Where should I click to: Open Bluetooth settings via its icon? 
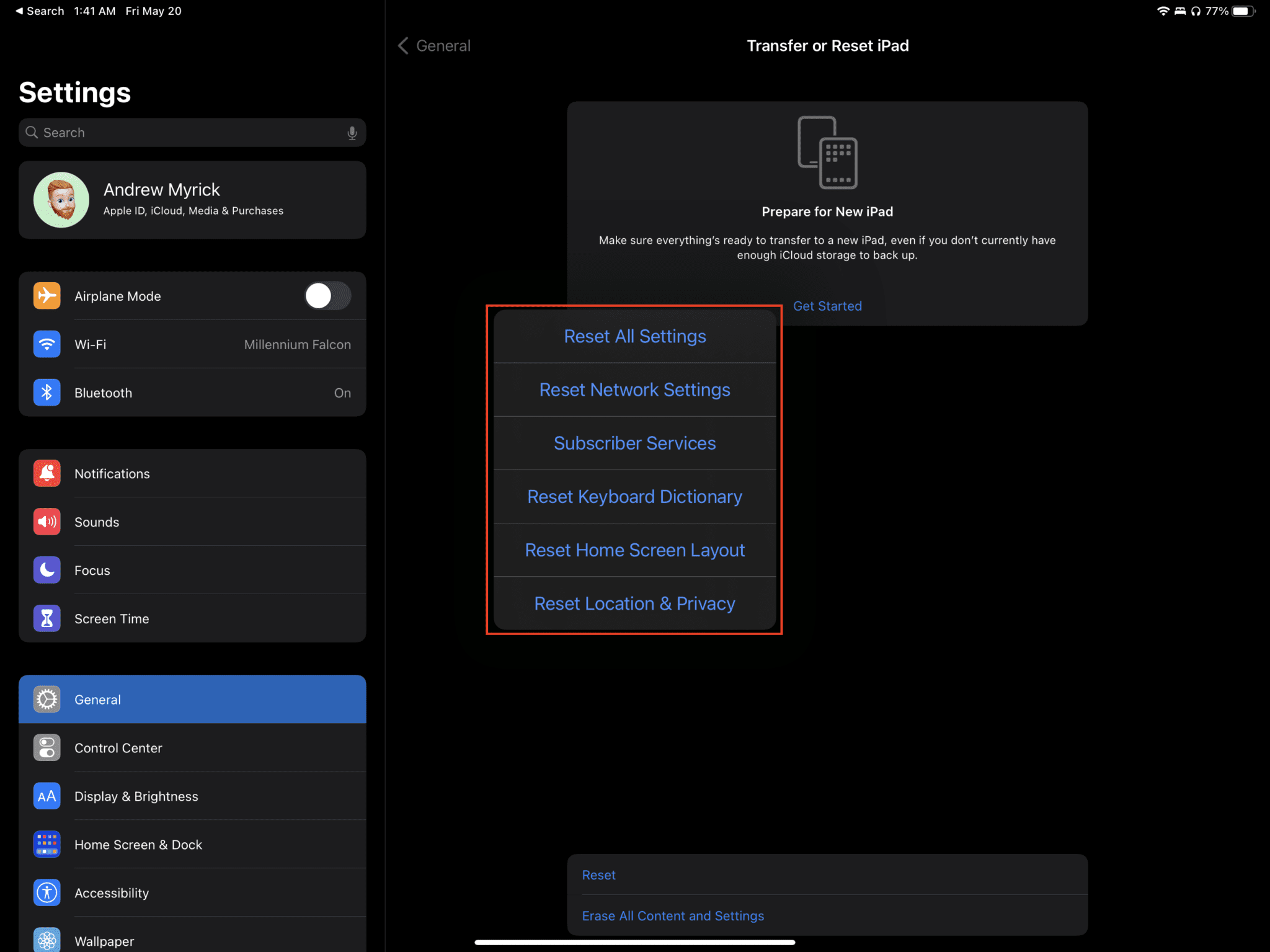47,392
